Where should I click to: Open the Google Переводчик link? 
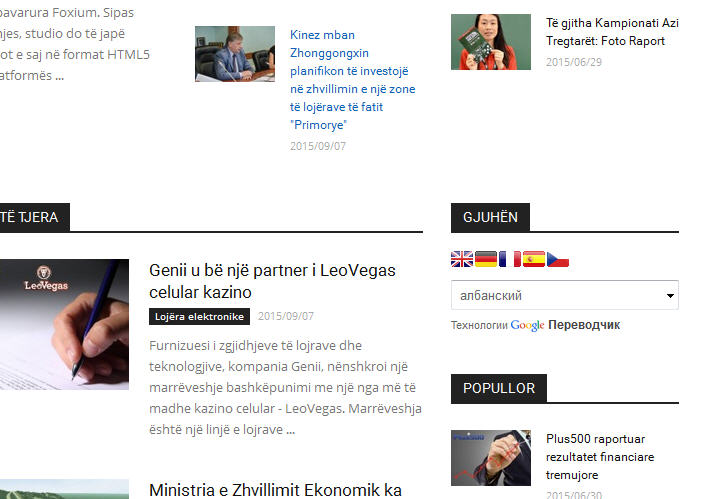coord(565,325)
